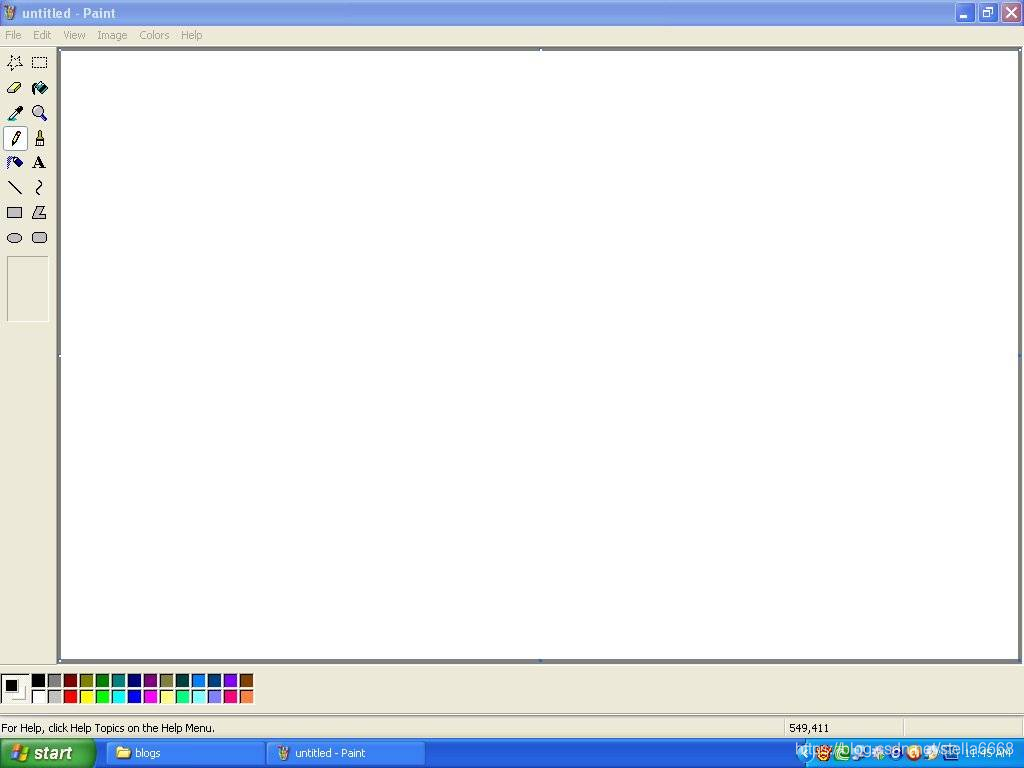
Task: Click the Windows start button
Action: 47,753
